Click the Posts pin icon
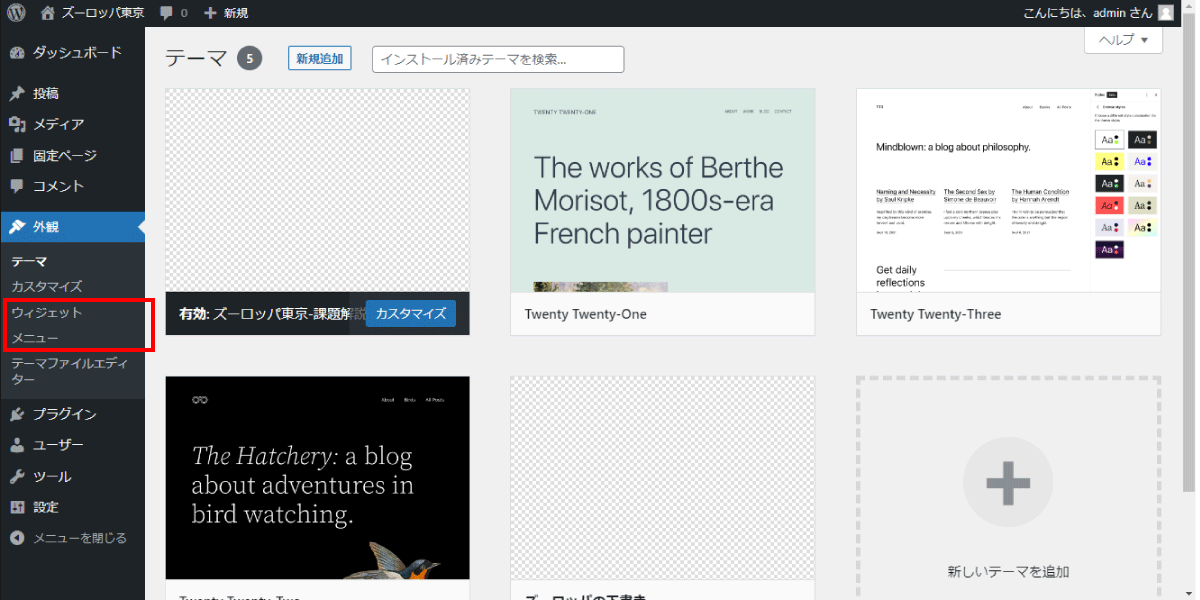The height and width of the screenshot is (600, 1200). (x=17, y=93)
